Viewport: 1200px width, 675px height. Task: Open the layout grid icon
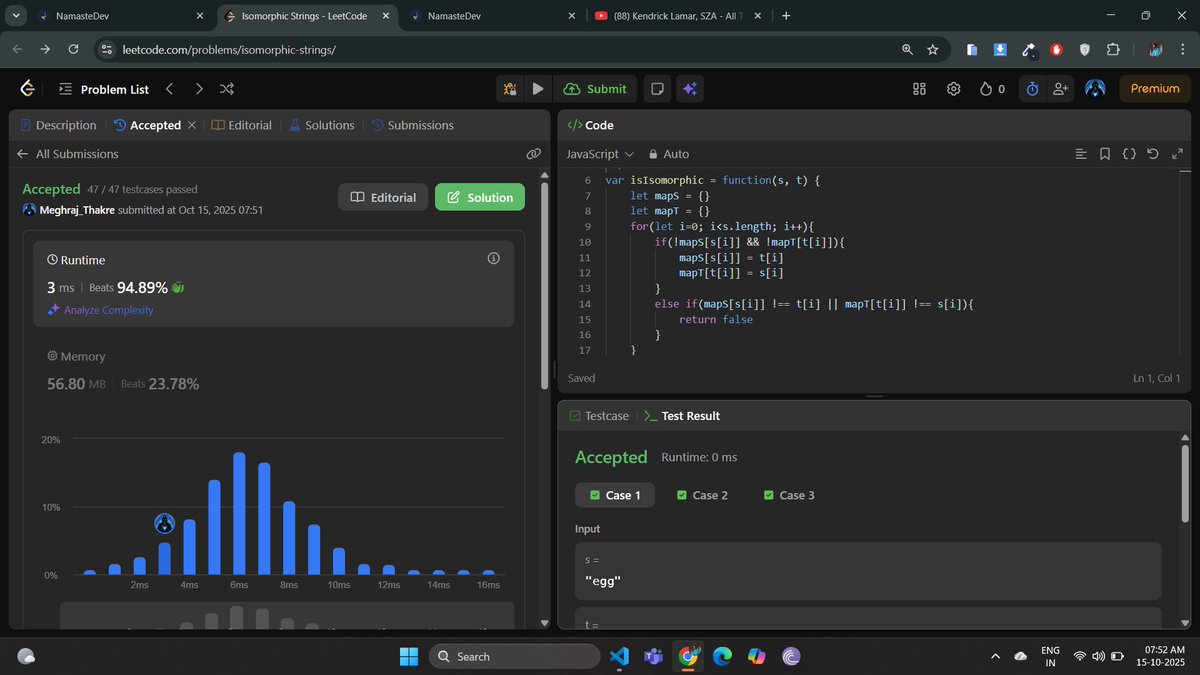920,89
